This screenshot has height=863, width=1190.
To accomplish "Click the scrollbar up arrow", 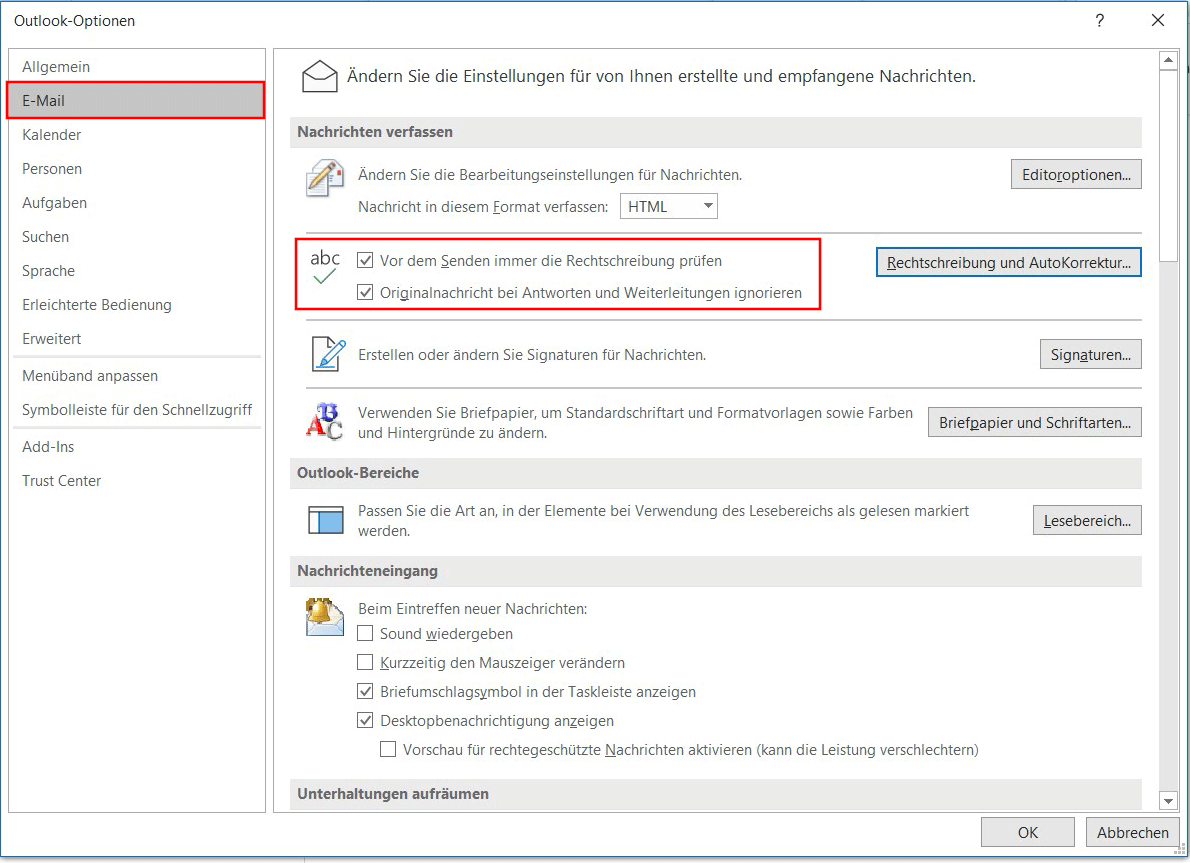I will pos(1168,60).
